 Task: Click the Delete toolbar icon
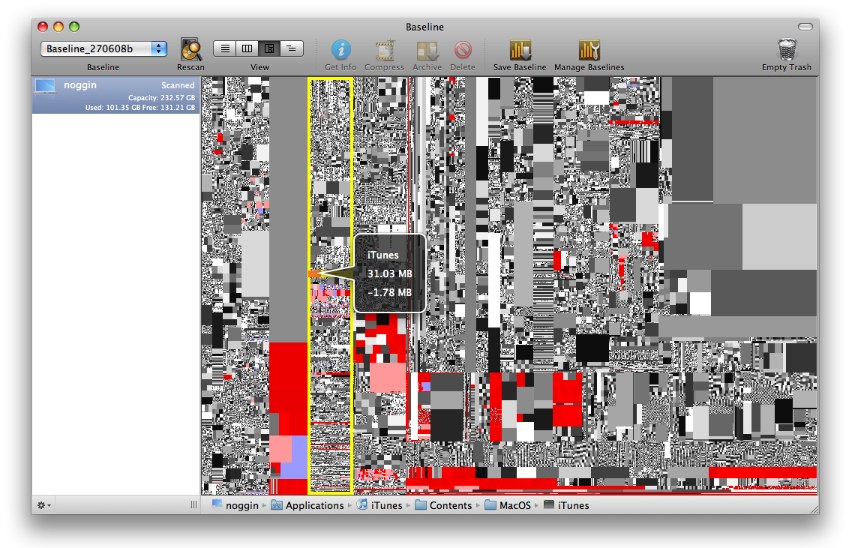pyautogui.click(x=462, y=49)
